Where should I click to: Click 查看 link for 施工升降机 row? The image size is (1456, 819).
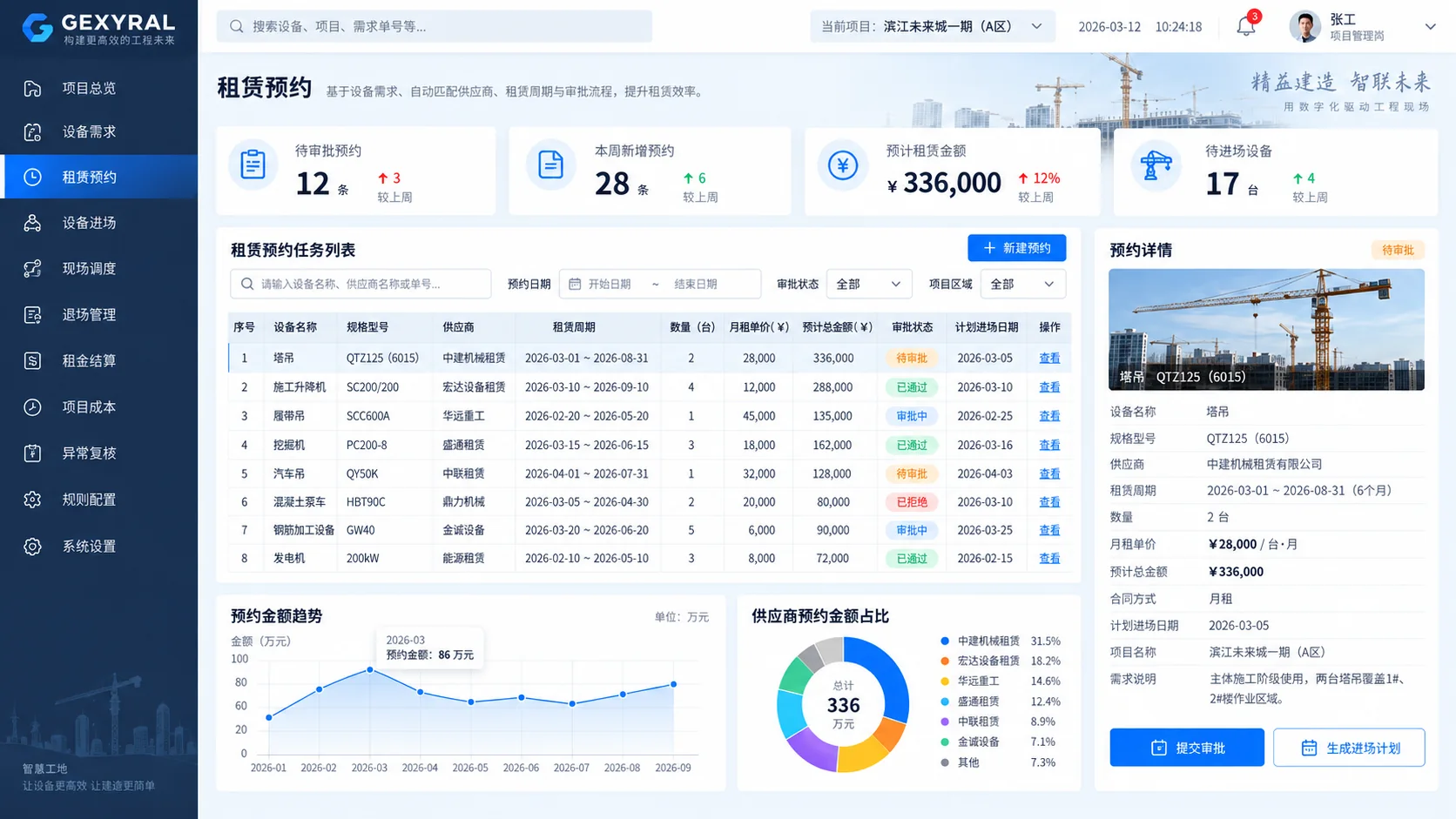click(x=1049, y=386)
